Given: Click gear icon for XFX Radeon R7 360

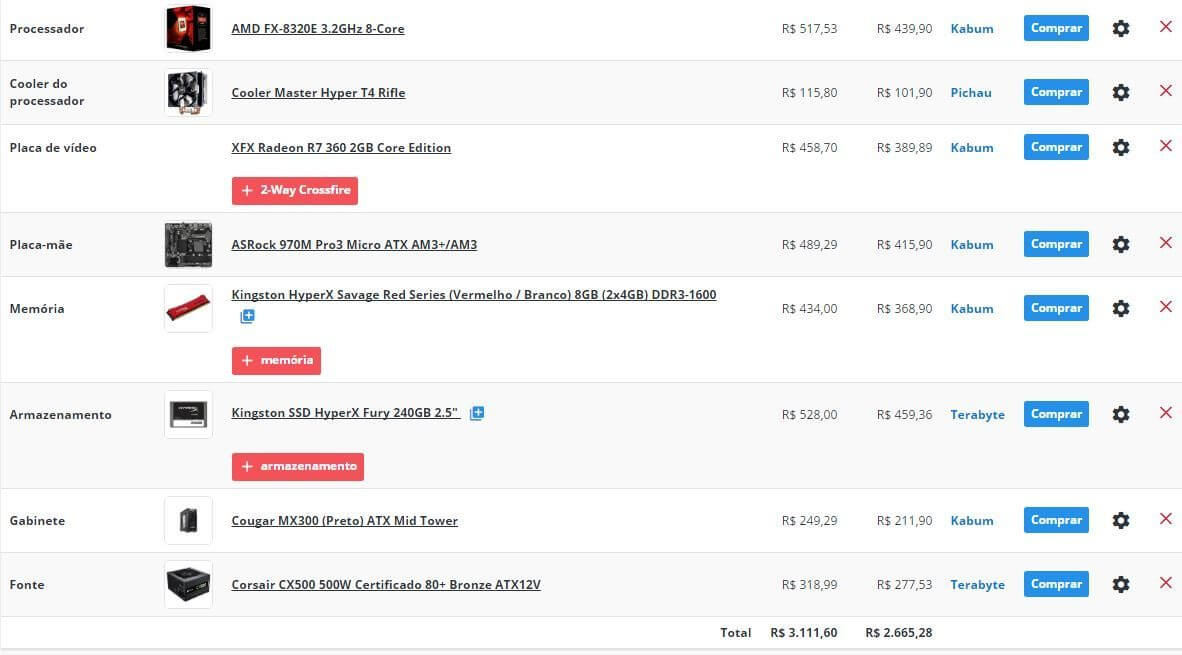Looking at the screenshot, I should 1121,147.
